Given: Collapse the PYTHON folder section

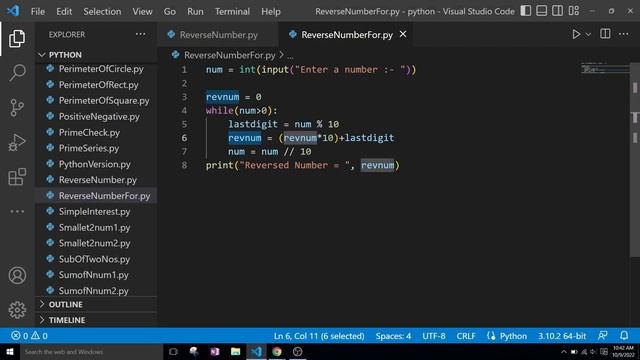Looking at the screenshot, I should (x=96, y=55).
